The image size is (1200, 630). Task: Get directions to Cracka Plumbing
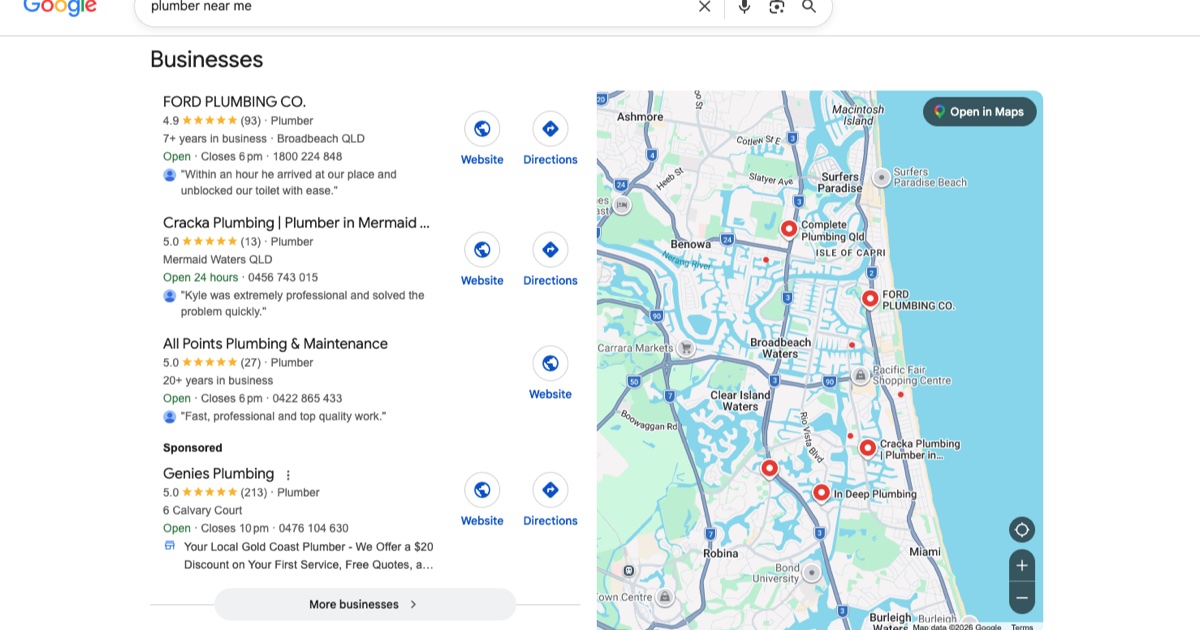(550, 250)
